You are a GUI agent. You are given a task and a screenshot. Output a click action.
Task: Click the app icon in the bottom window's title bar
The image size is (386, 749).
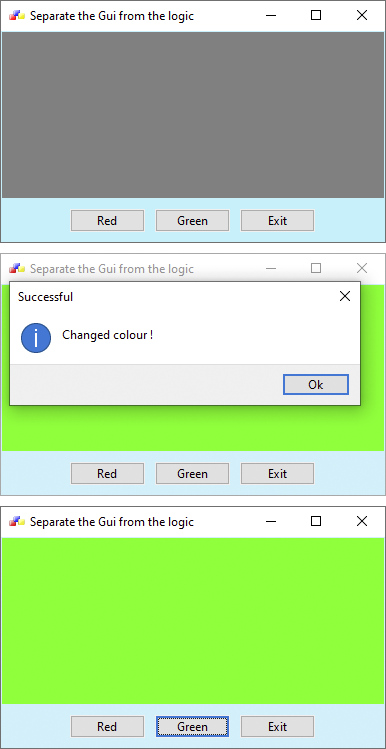(x=17, y=521)
